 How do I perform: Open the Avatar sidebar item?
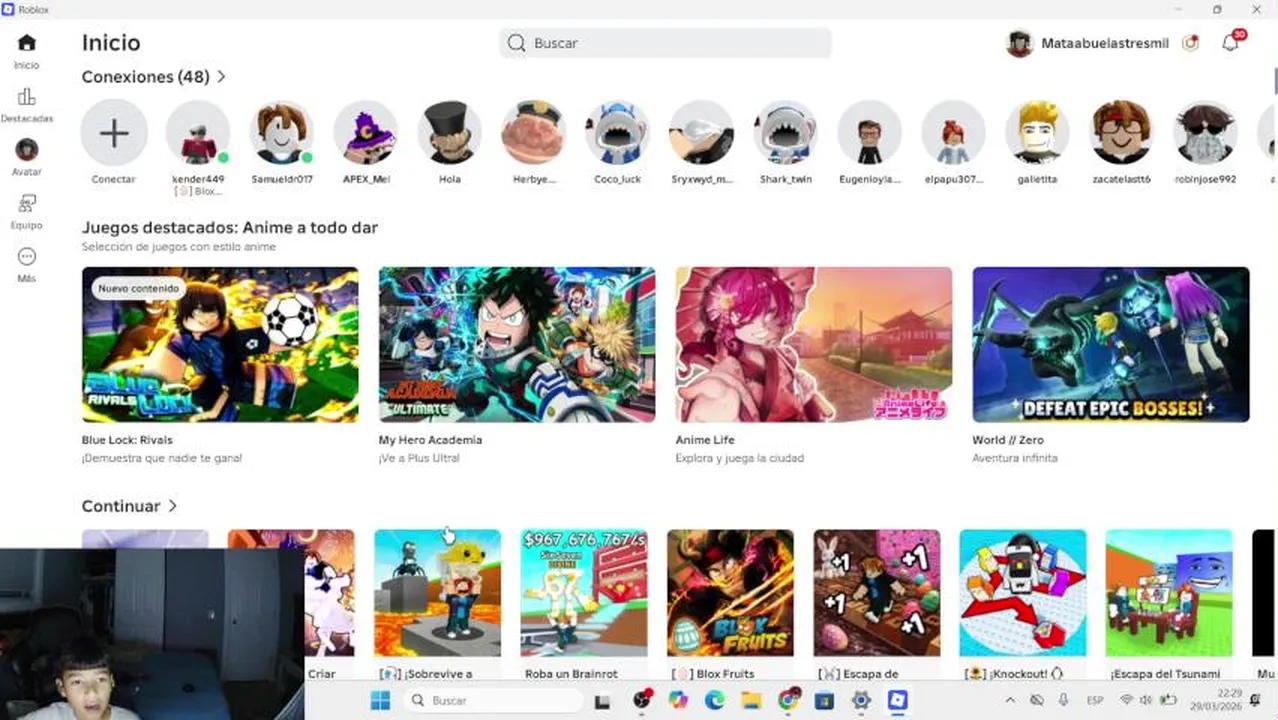pos(27,150)
